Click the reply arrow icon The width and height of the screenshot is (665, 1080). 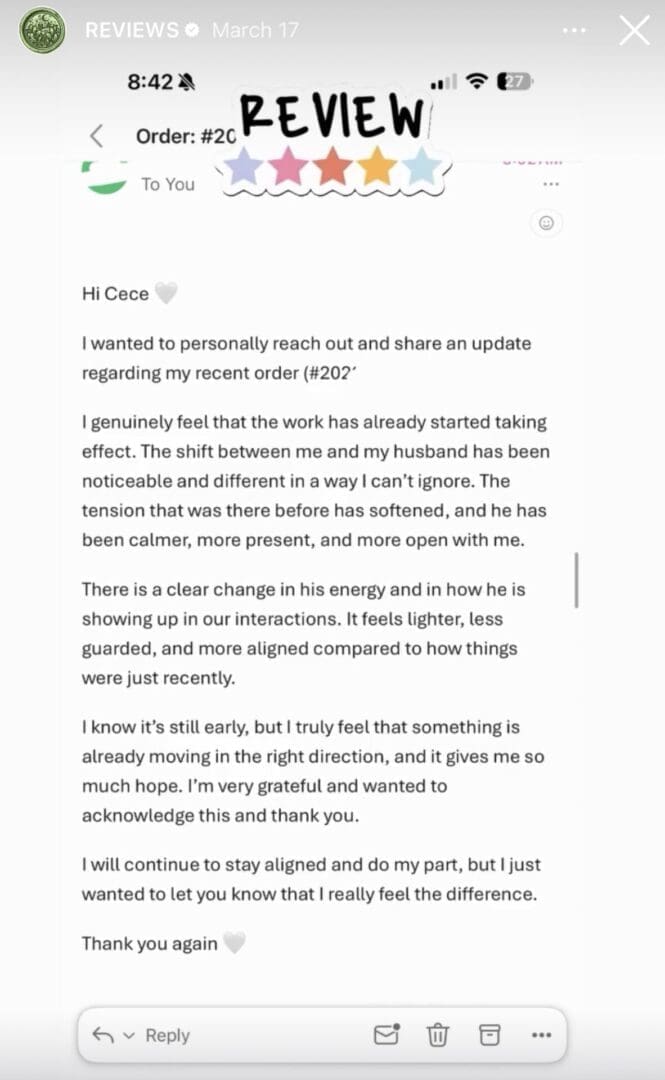tap(102, 1035)
